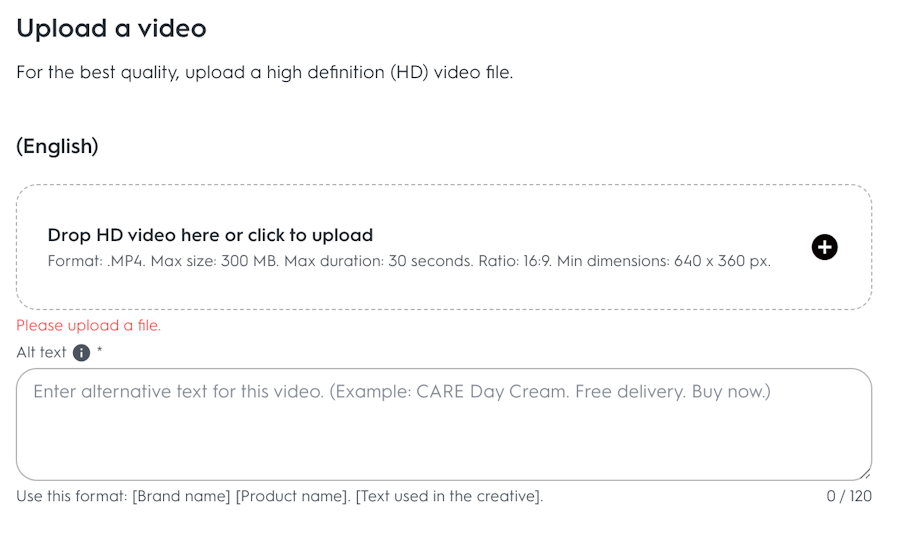This screenshot has height=544, width=900.
Task: Click the textarea resize handle corner
Action: [864, 473]
